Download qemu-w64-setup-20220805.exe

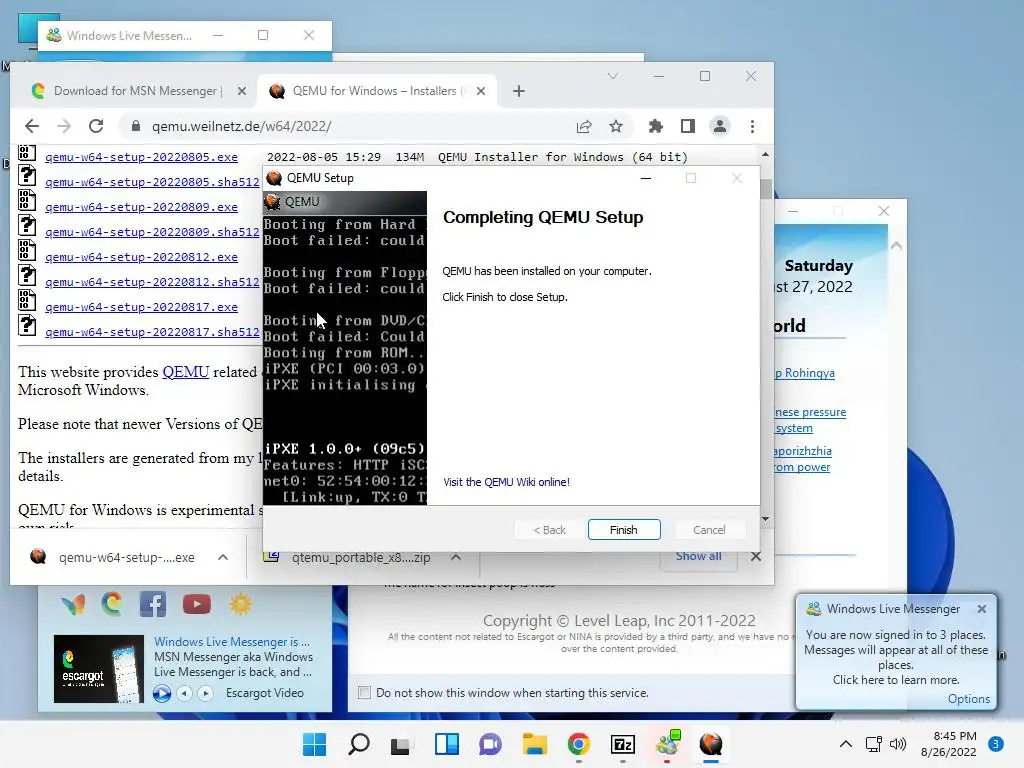(141, 157)
